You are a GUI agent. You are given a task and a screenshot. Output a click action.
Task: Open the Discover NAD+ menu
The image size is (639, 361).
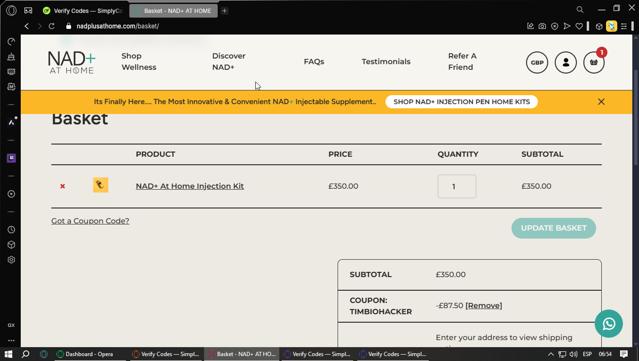tap(229, 62)
